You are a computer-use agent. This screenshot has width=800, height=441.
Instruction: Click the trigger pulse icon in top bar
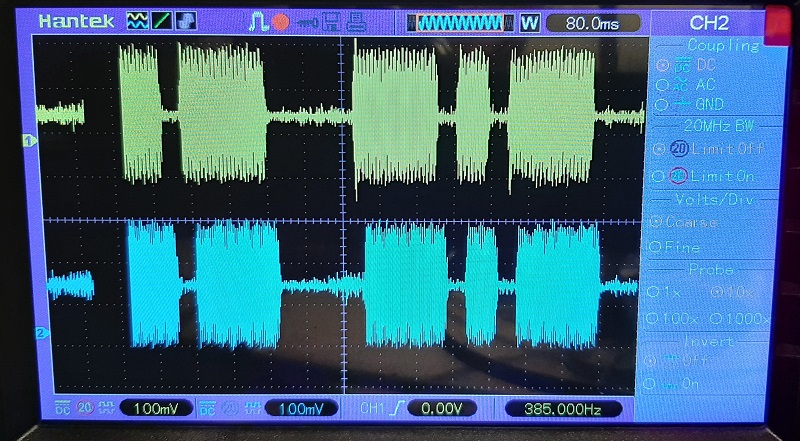pos(259,21)
